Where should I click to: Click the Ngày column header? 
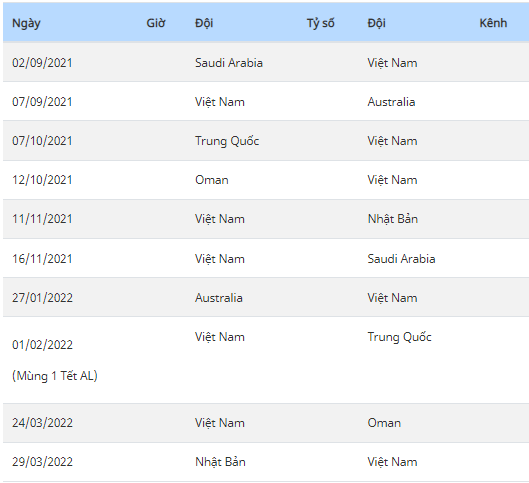point(26,23)
